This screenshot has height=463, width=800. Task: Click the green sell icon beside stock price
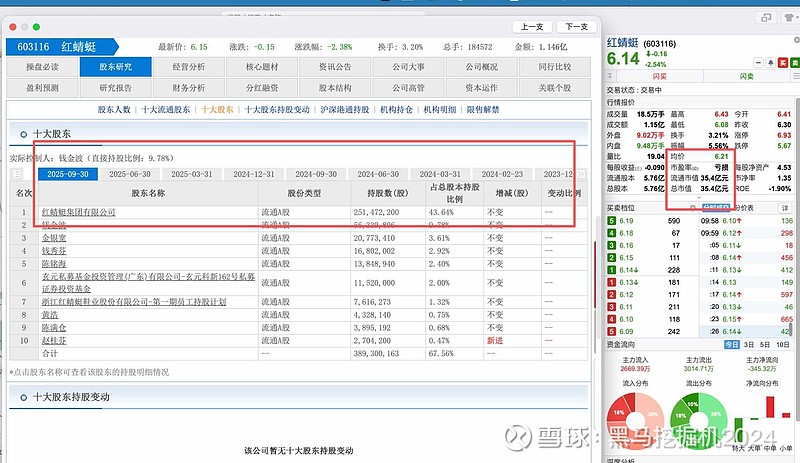[794, 63]
